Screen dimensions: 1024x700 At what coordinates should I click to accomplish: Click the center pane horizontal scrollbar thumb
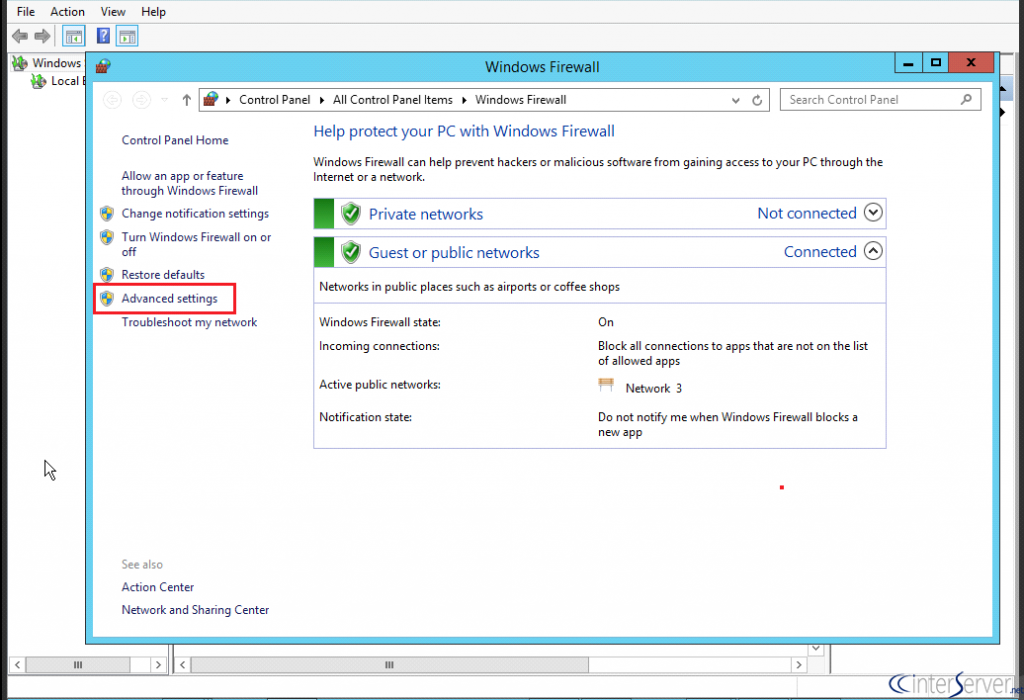pos(389,665)
